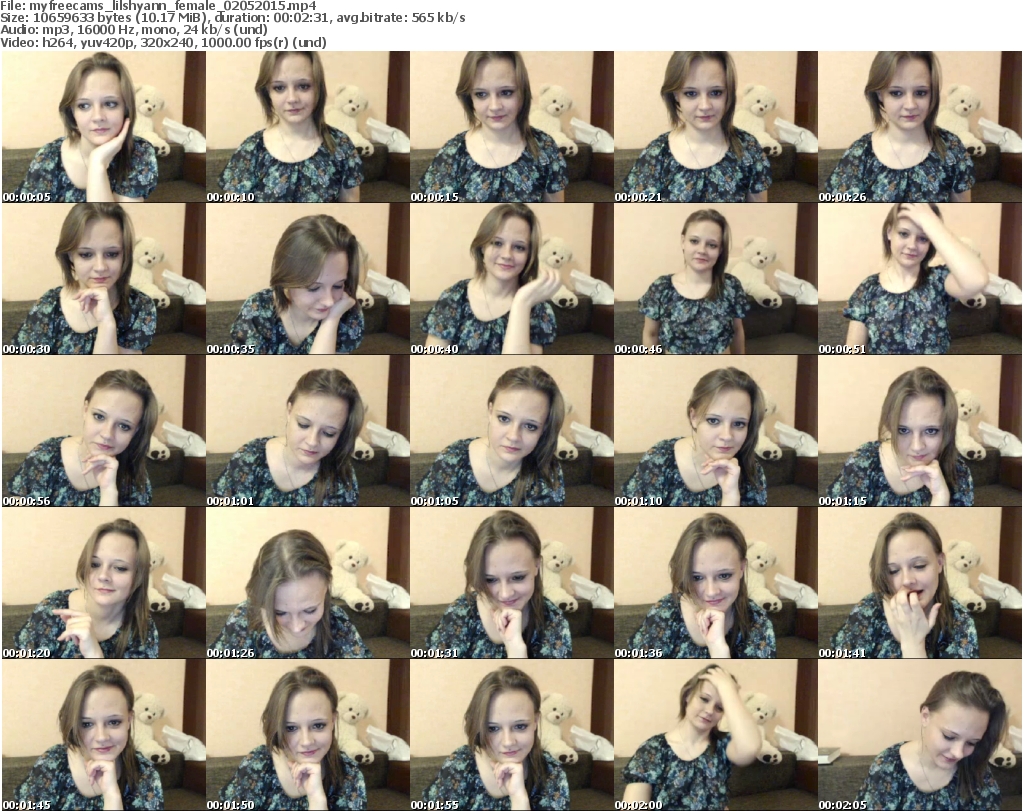The image size is (1024, 811).
Task: Click the header line starting 'Size:'
Action: click(x=232, y=18)
